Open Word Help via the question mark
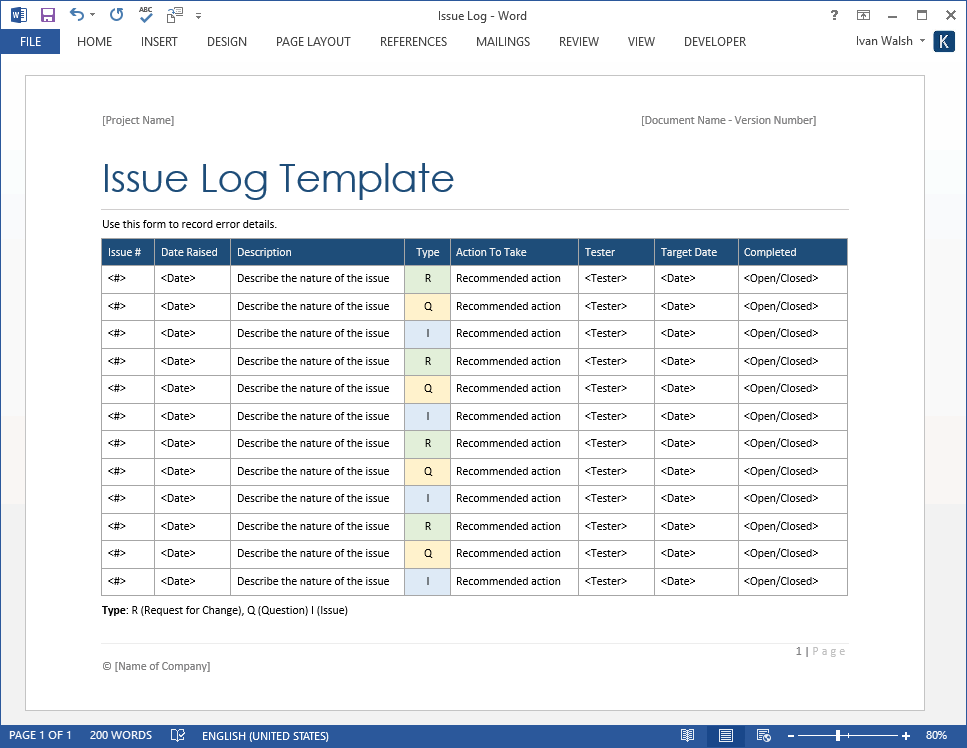Screen dimensions: 967x748 pos(834,15)
